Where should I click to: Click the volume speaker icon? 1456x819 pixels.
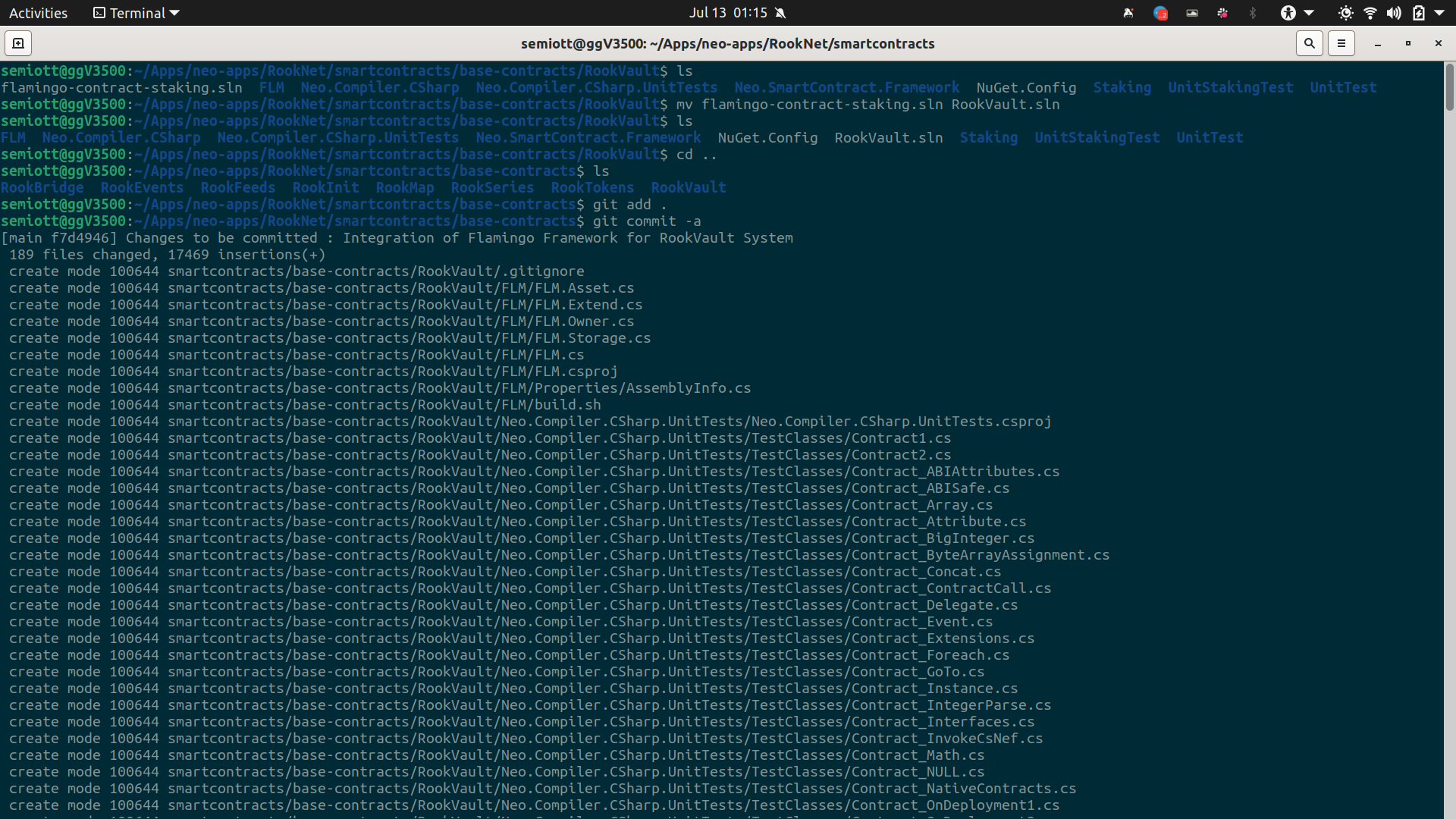pos(1394,13)
